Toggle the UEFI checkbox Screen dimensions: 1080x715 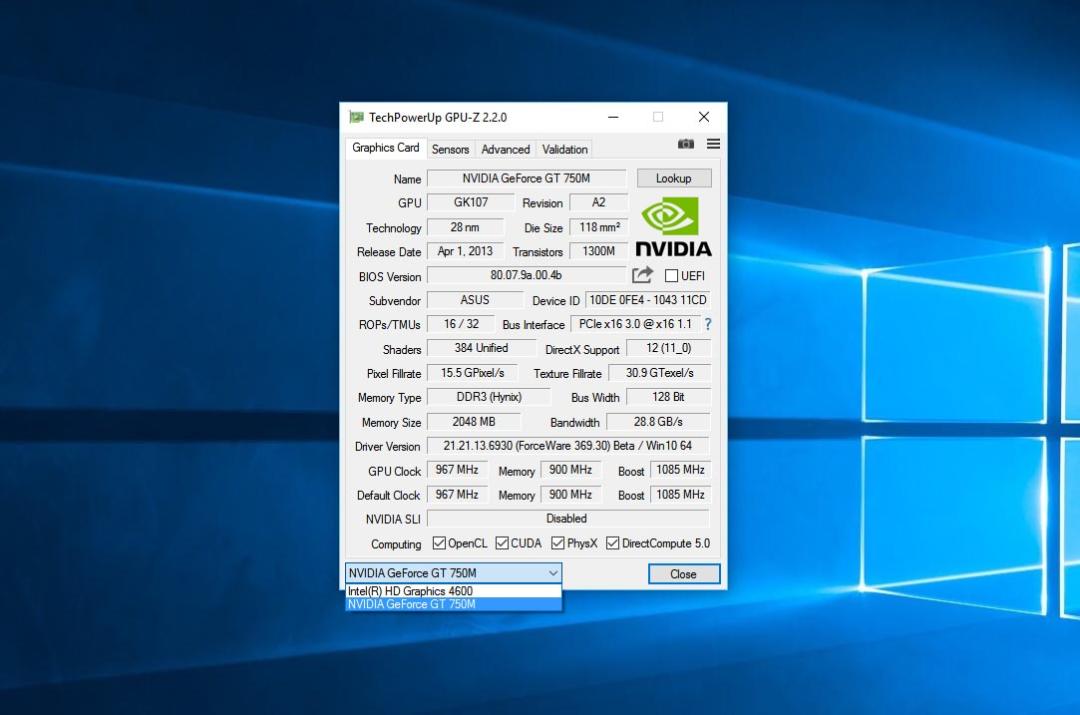pyautogui.click(x=672, y=276)
